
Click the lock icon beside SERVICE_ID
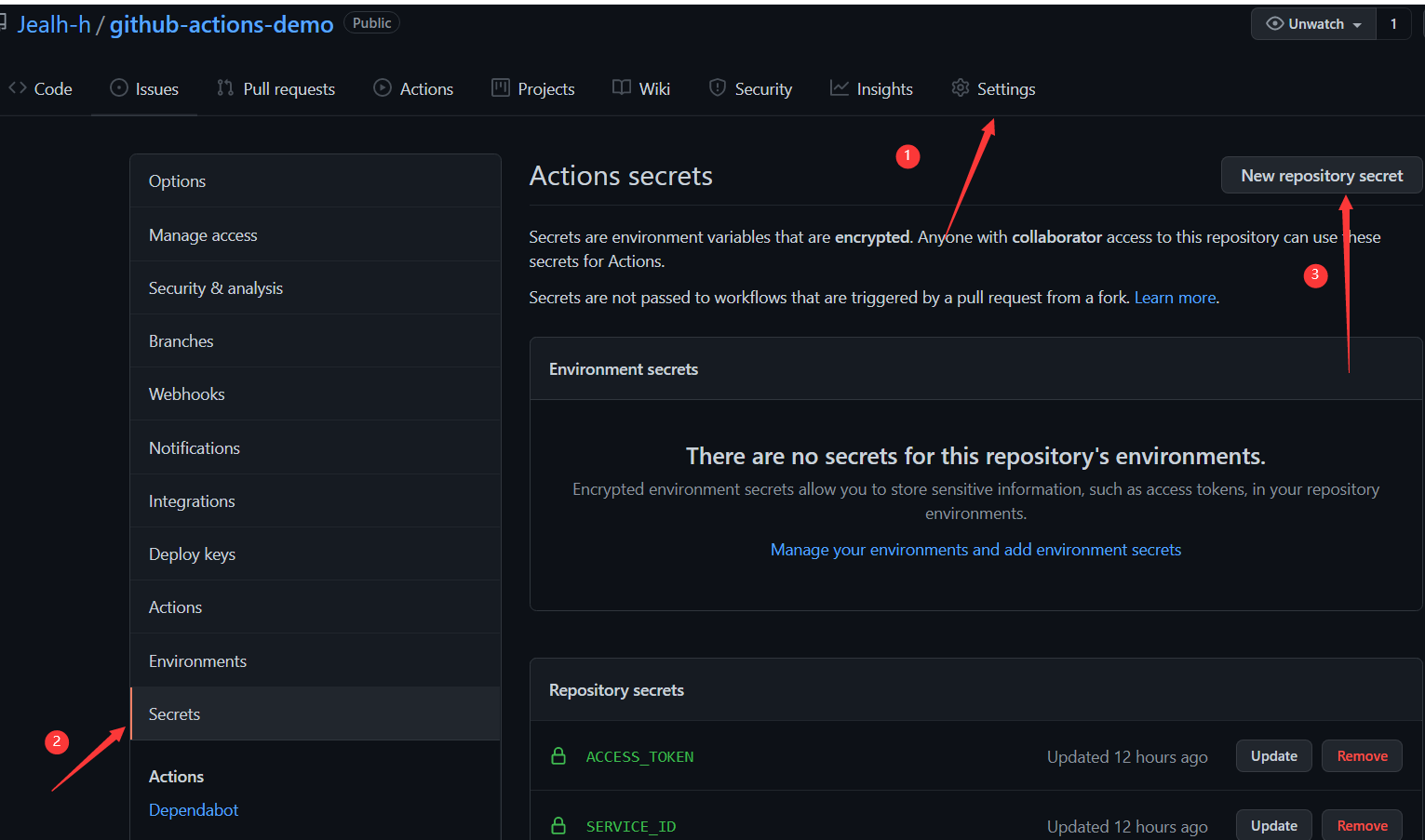click(558, 825)
